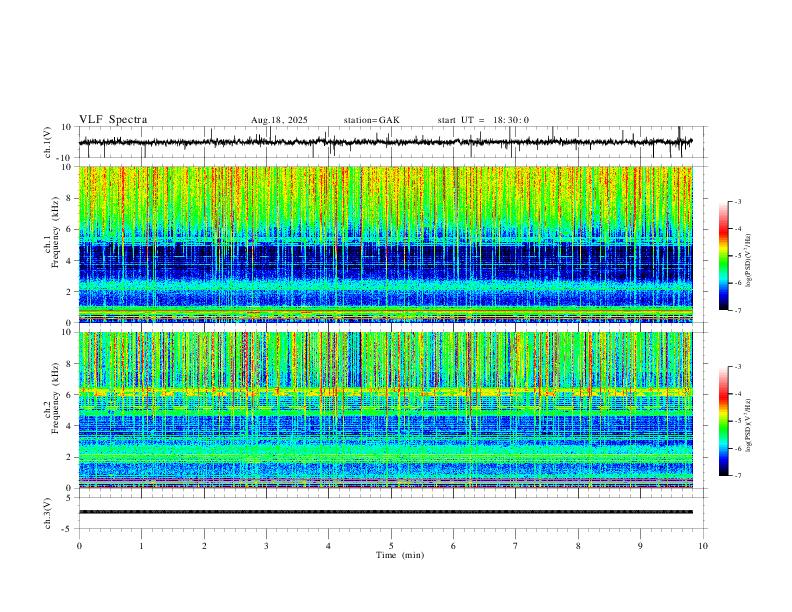
Task: Click the '-3' tick on upper colorbar
Action: tap(737, 201)
